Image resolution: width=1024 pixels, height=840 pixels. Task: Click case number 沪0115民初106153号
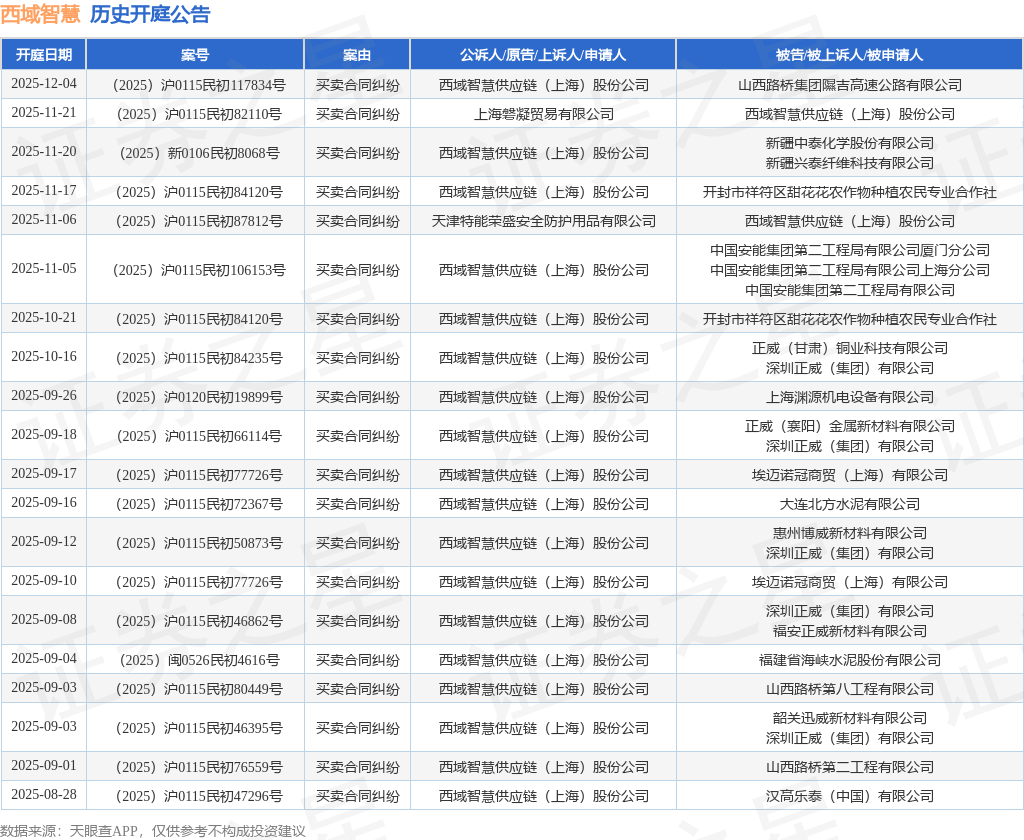click(x=223, y=270)
